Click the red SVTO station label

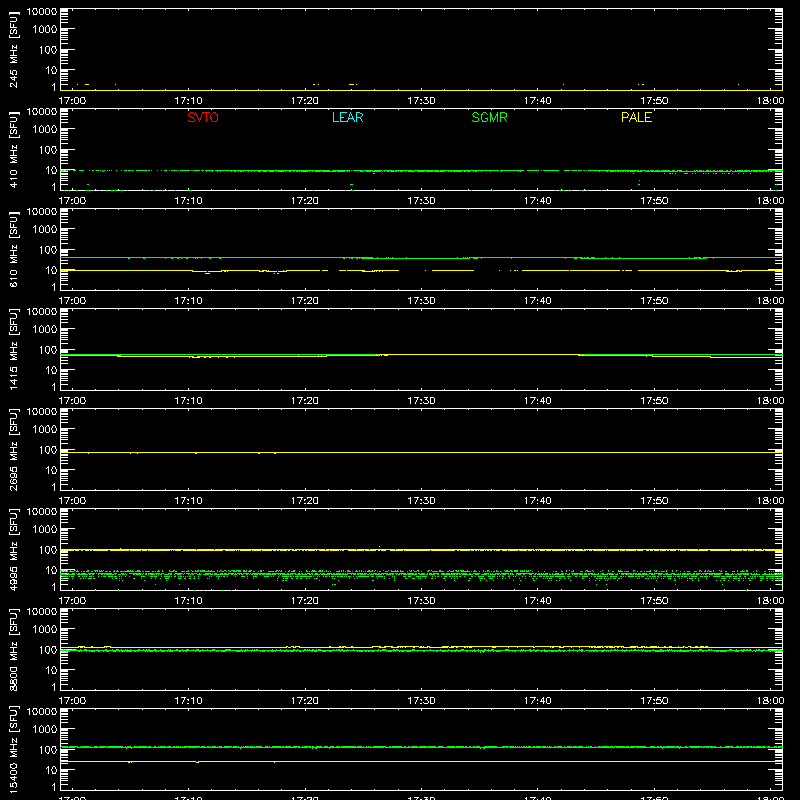(x=203, y=117)
